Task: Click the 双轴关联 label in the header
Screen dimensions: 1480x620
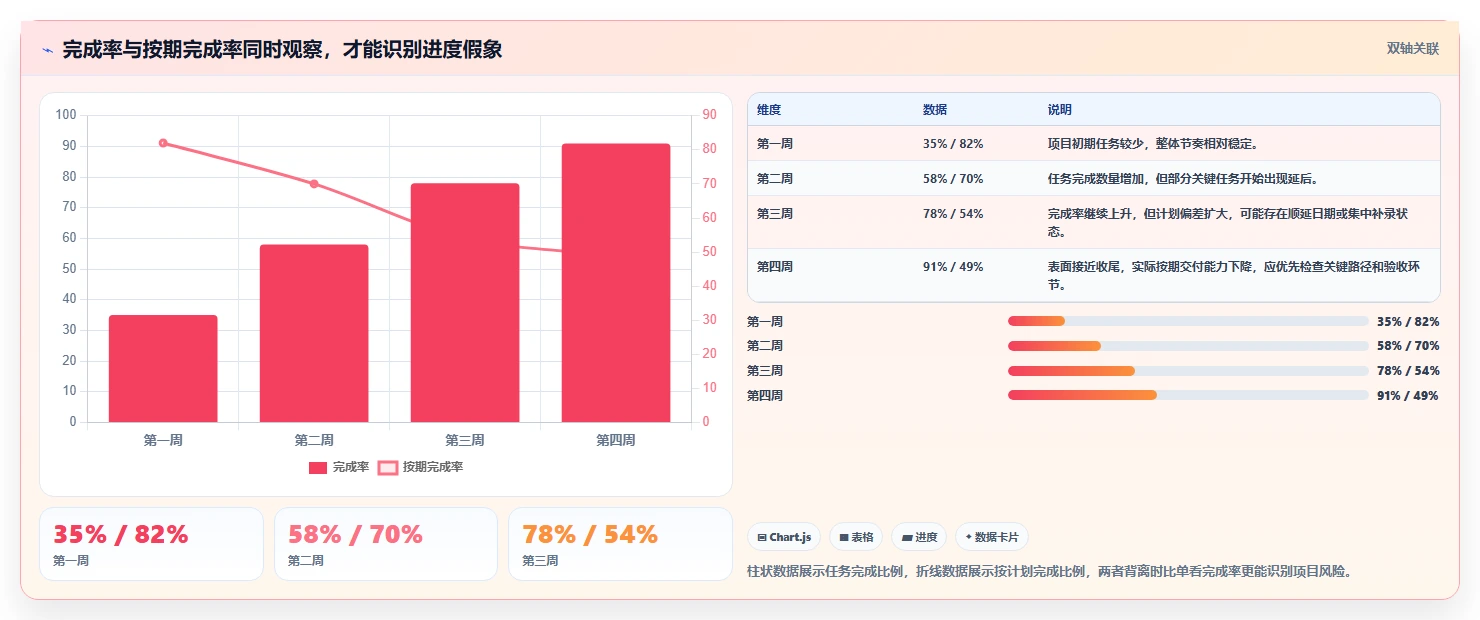Action: coord(1413,49)
